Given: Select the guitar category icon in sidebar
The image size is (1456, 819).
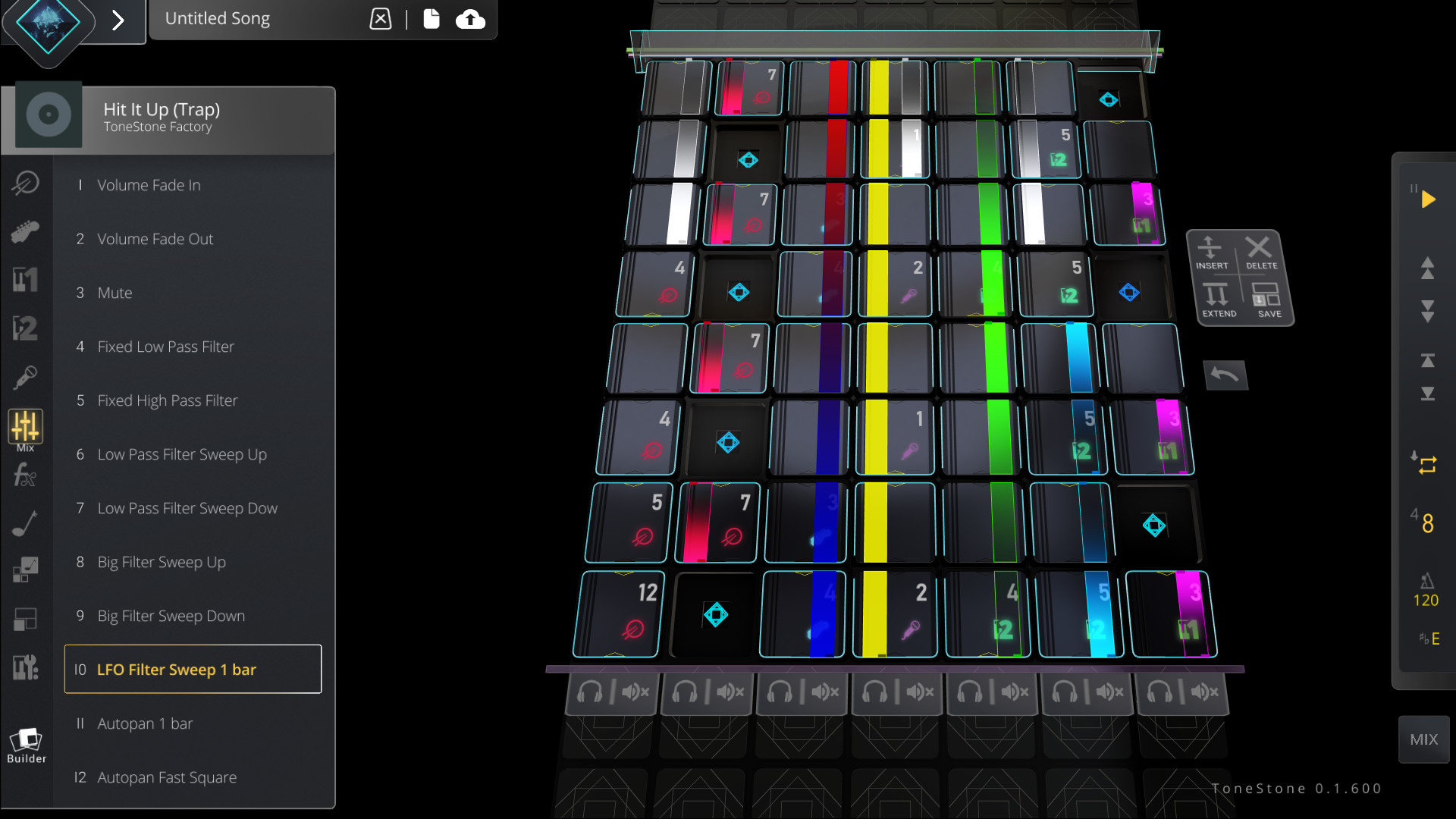Looking at the screenshot, I should click(25, 231).
